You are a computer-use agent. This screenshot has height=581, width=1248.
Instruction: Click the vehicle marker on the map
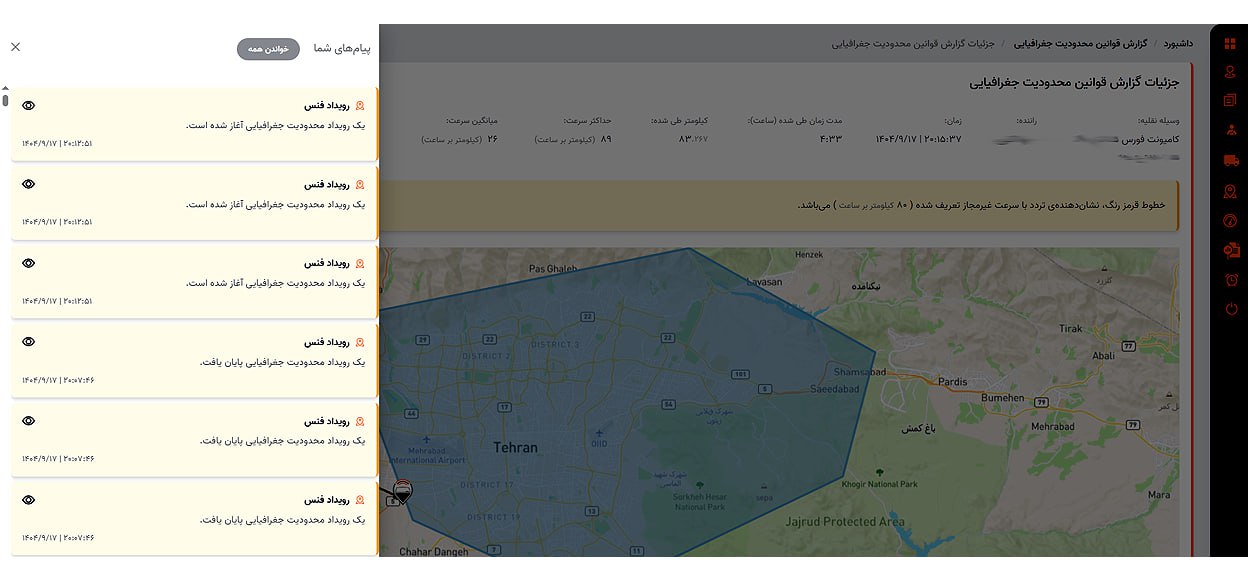coord(402,490)
